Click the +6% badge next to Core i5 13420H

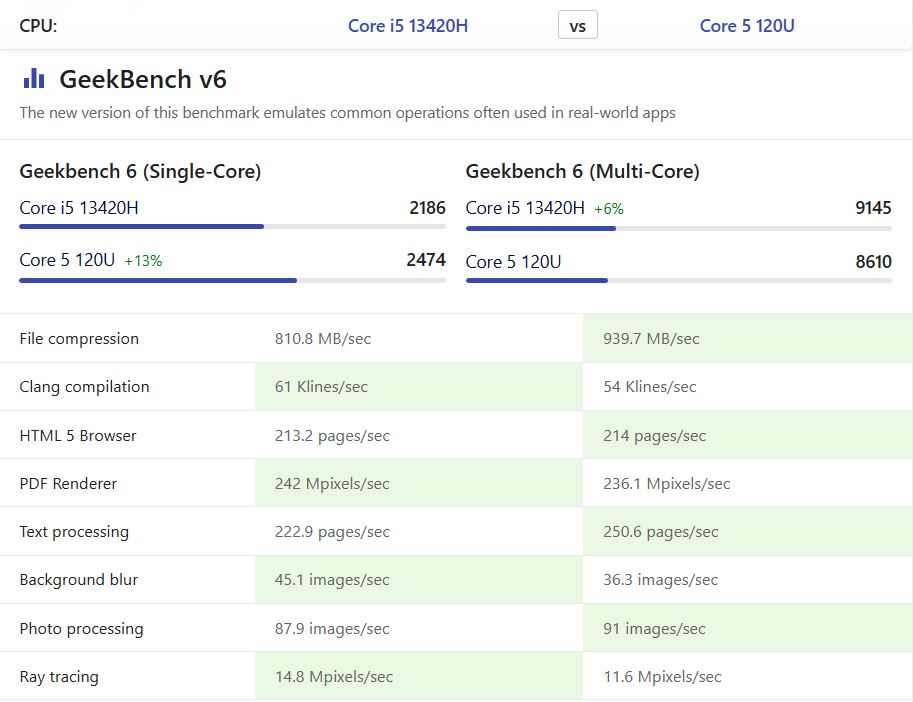(x=608, y=209)
